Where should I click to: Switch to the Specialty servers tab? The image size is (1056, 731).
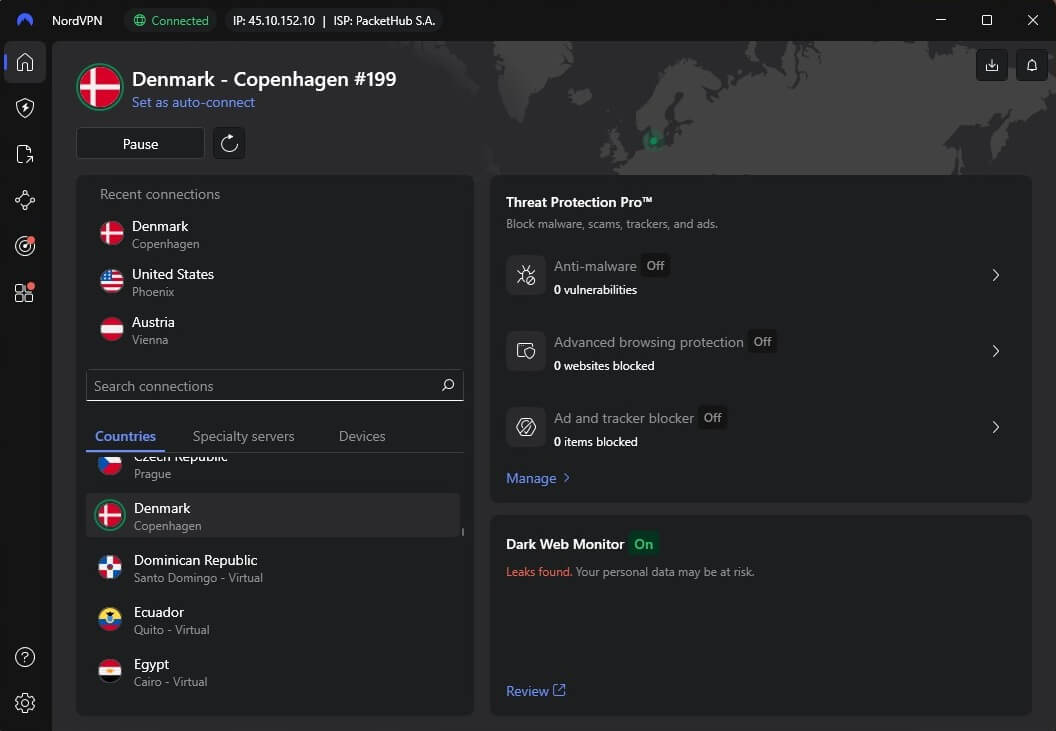coord(243,436)
